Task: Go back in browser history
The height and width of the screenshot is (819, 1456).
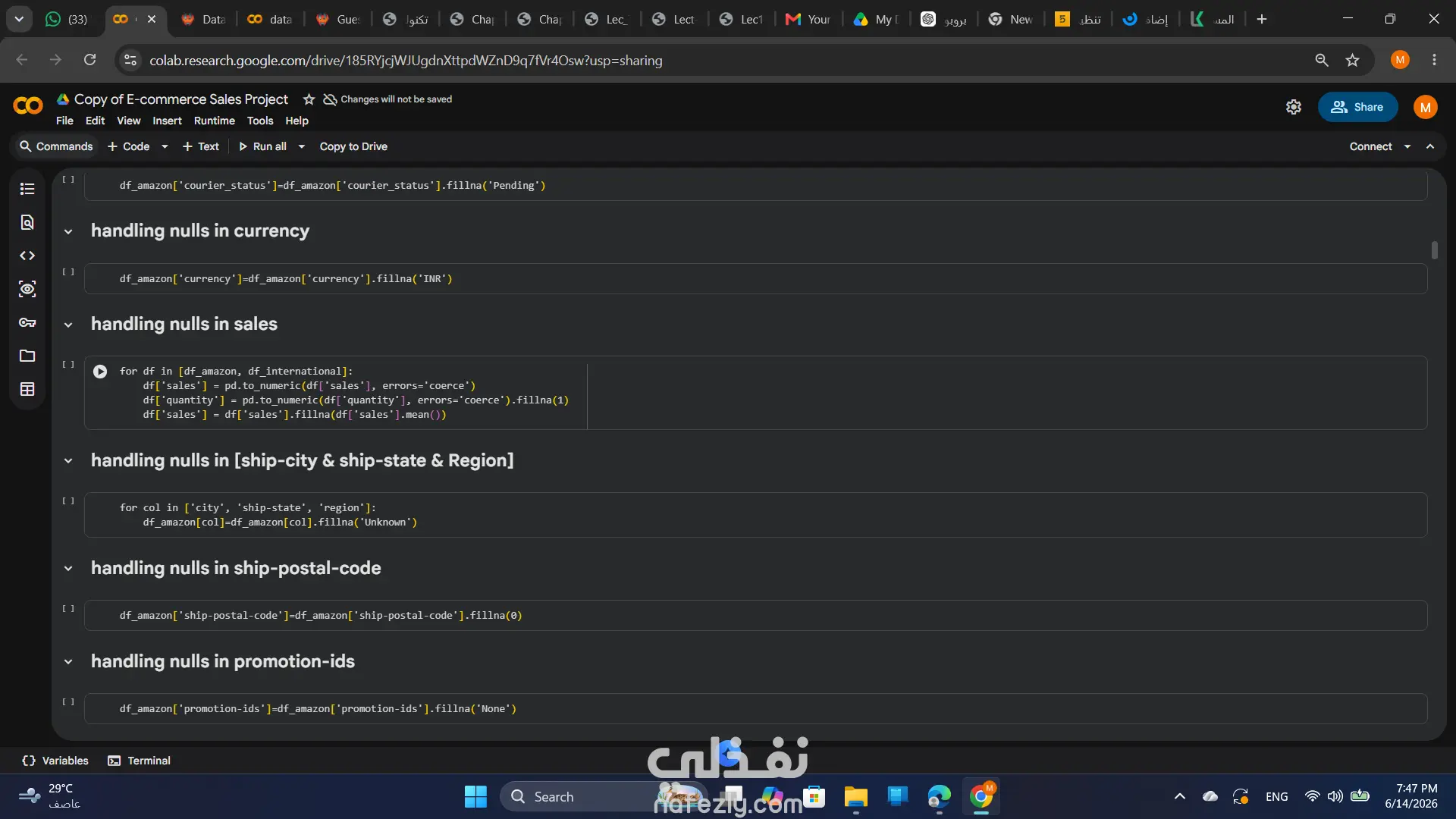Action: [22, 60]
